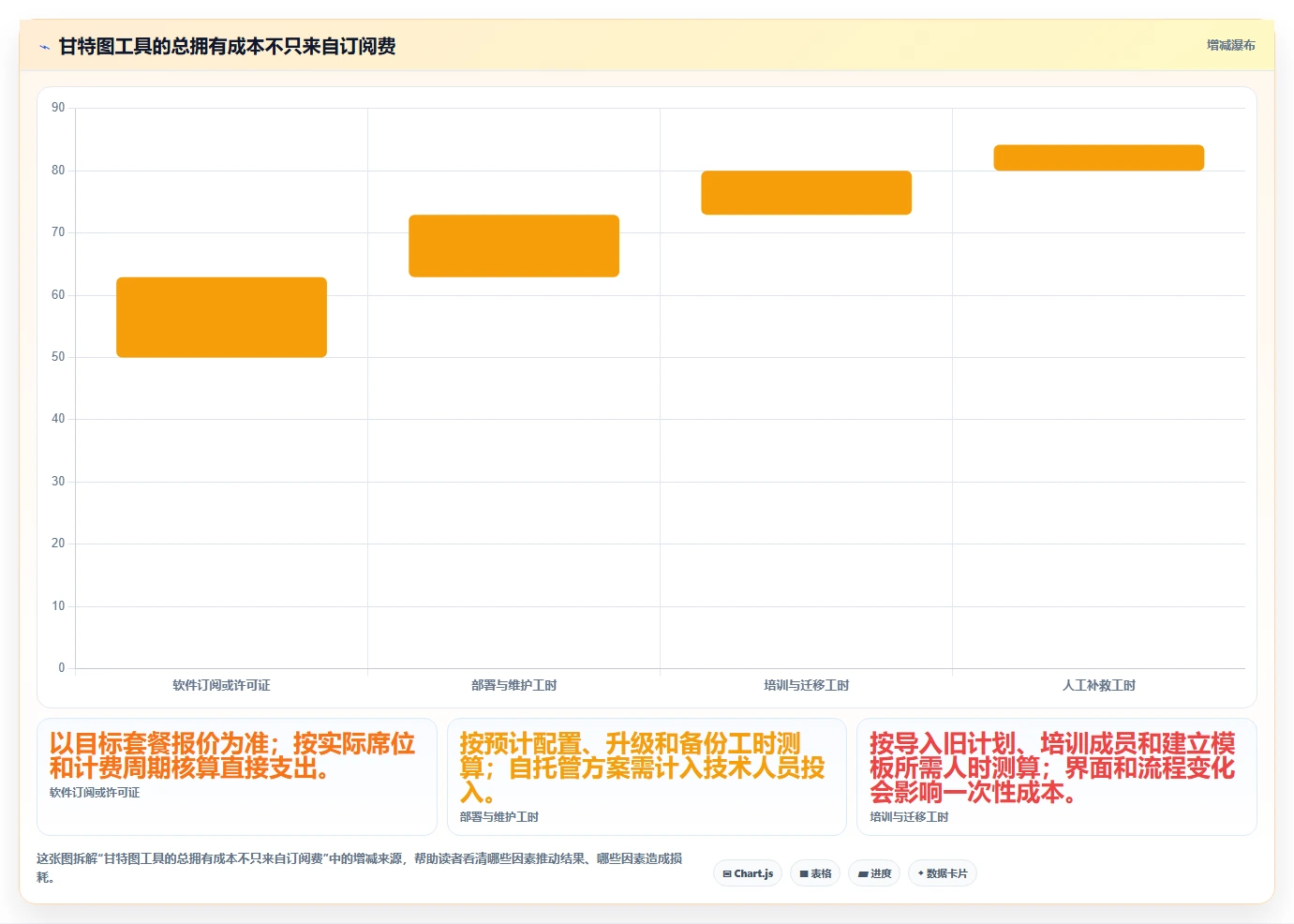This screenshot has width=1294, height=924.
Task: Select the orange bar for 部署与维护工时
Action: tap(513, 246)
